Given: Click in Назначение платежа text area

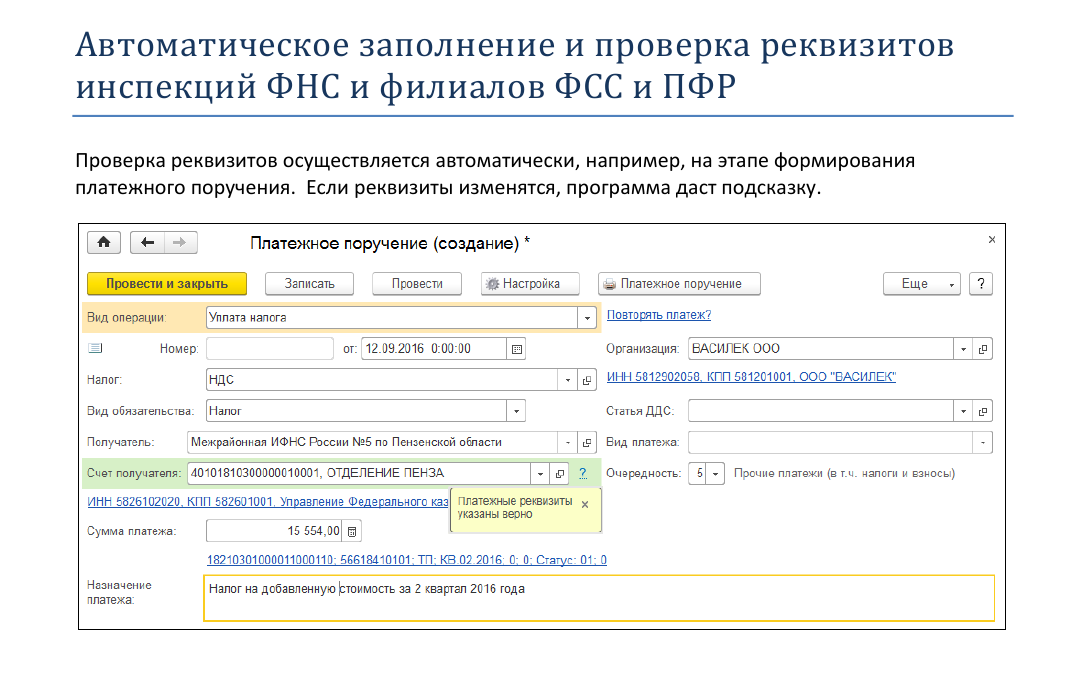Looking at the screenshot, I should tap(599, 598).
